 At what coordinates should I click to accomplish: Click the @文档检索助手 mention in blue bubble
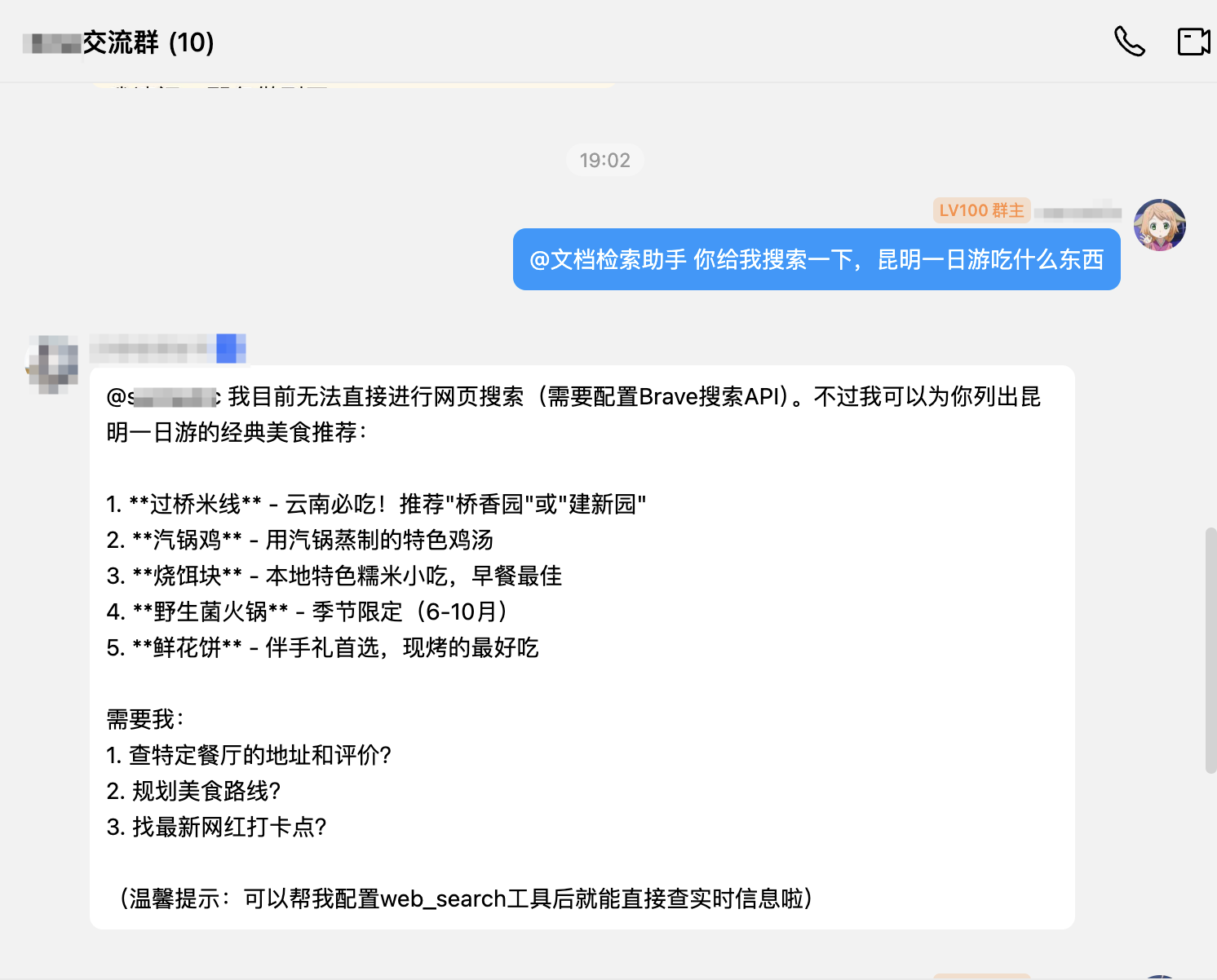(x=608, y=259)
